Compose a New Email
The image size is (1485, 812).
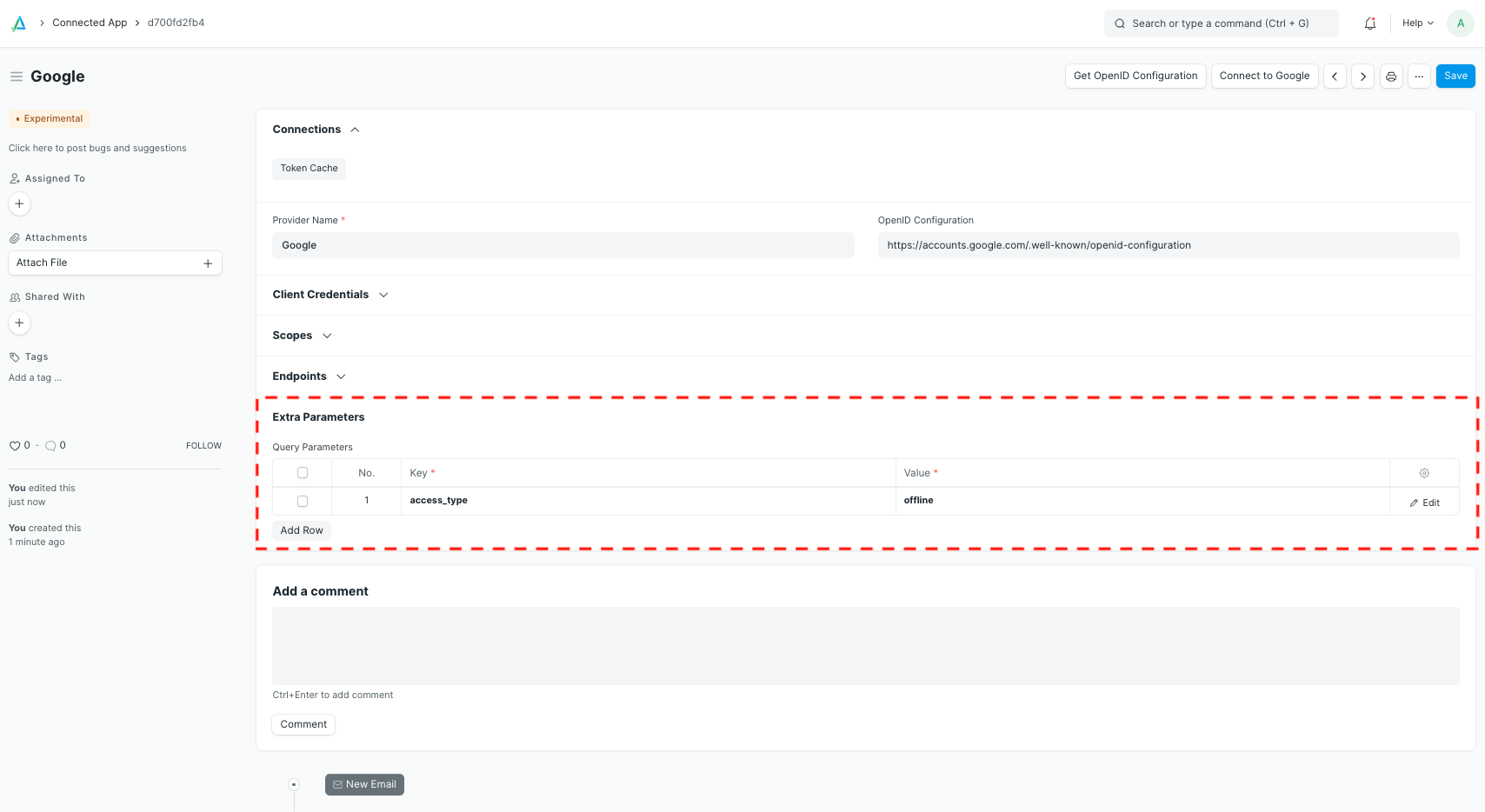(x=364, y=784)
